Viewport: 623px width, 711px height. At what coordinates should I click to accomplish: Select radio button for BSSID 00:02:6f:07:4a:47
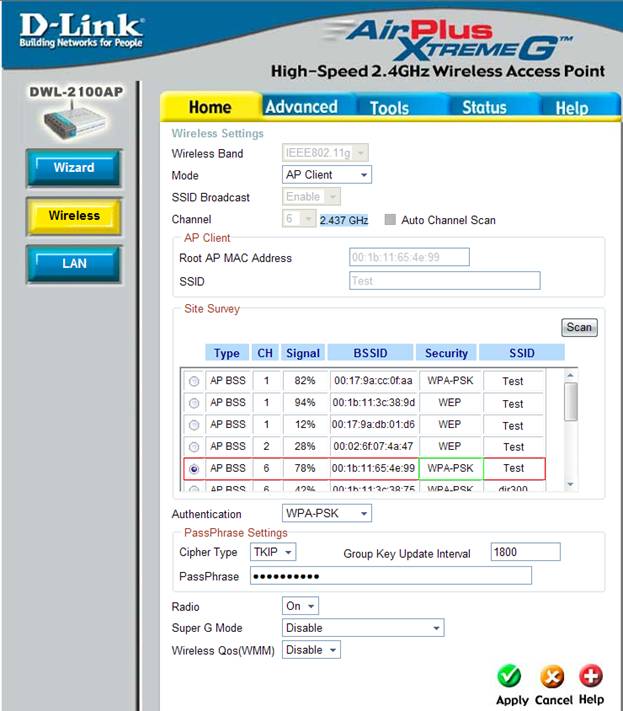click(193, 446)
